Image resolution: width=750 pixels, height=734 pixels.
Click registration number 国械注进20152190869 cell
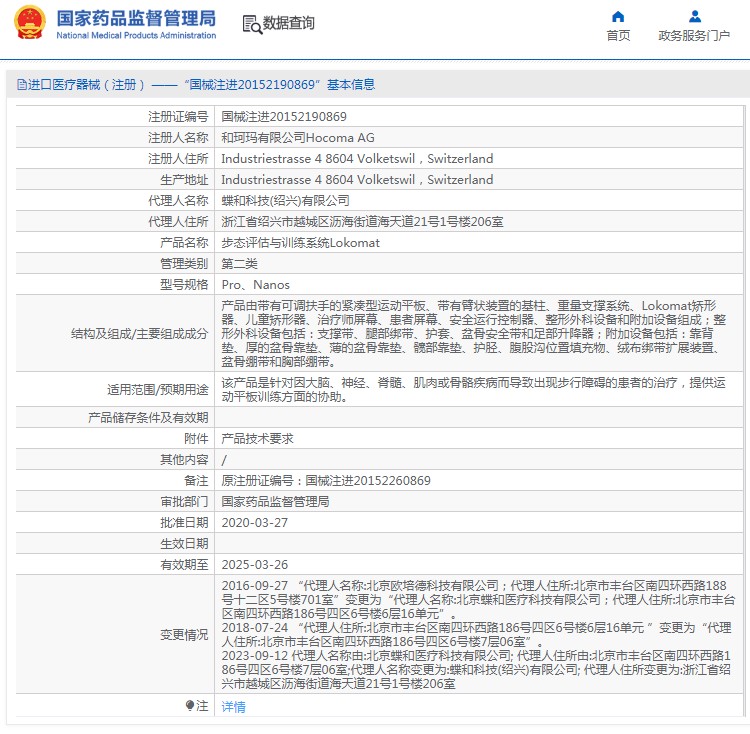coord(284,117)
